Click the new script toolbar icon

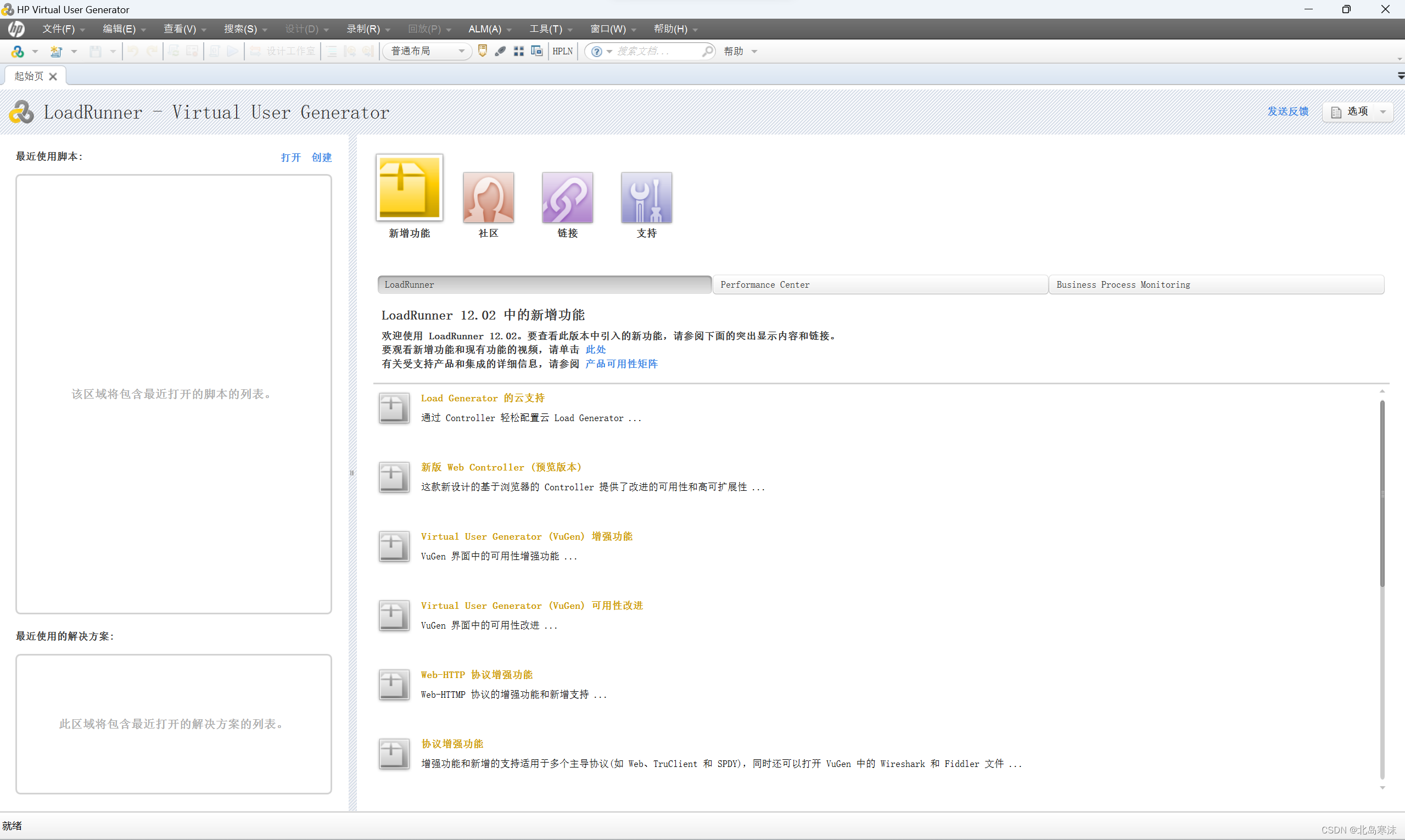55,52
